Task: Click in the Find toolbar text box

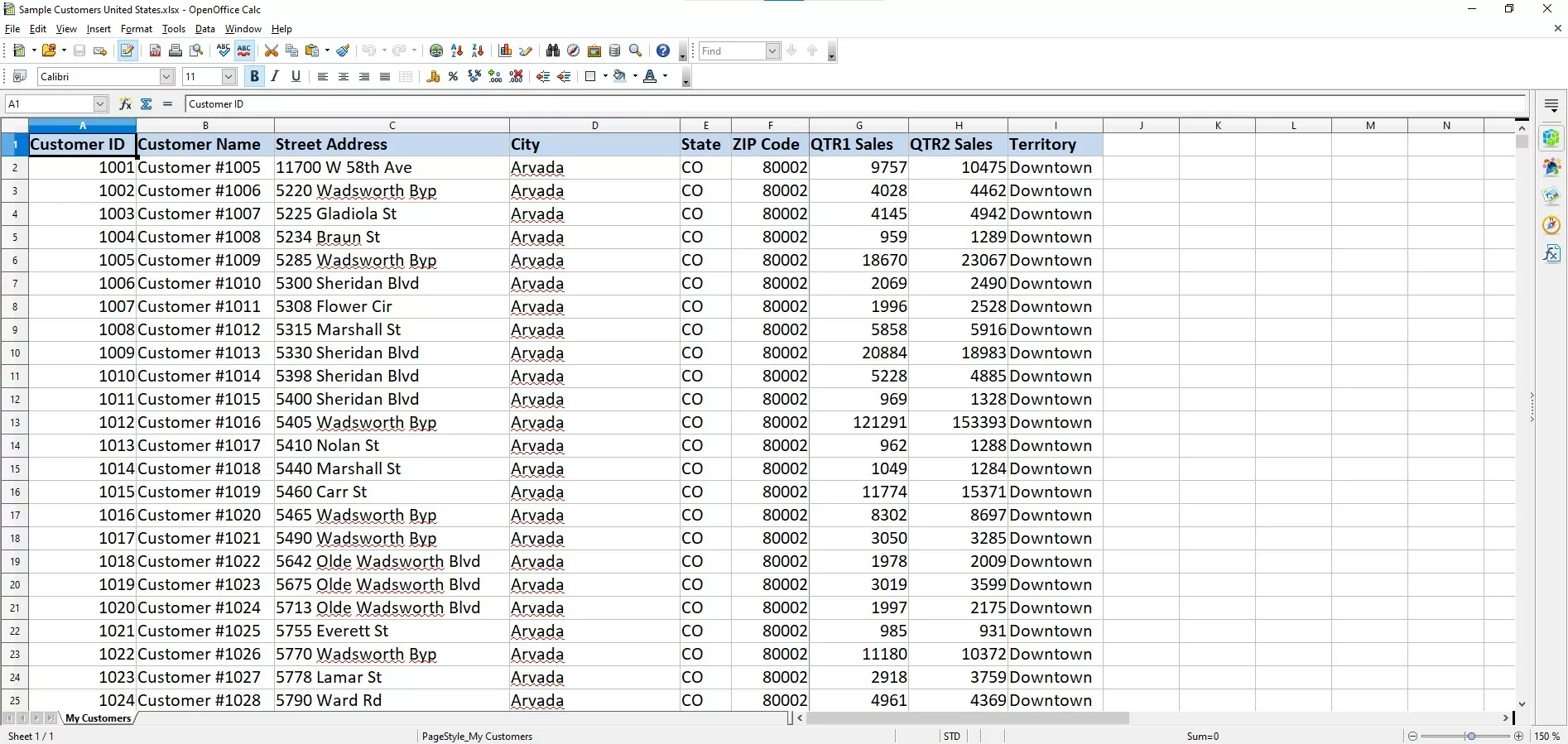Action: click(732, 51)
